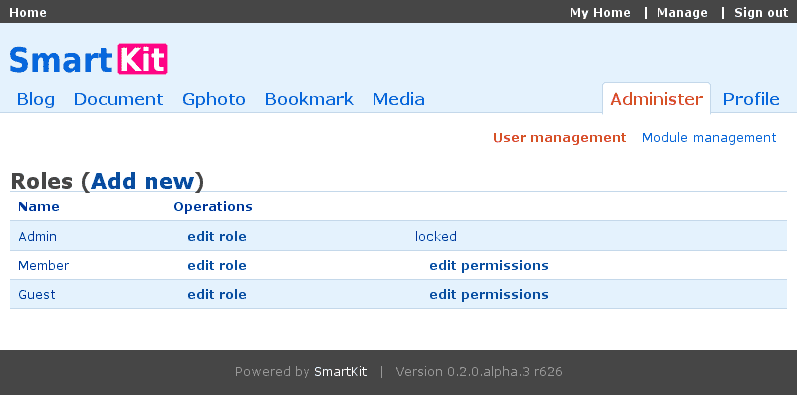The image size is (797, 395).
Task: Click locked text in Admin row
Action: 436,236
